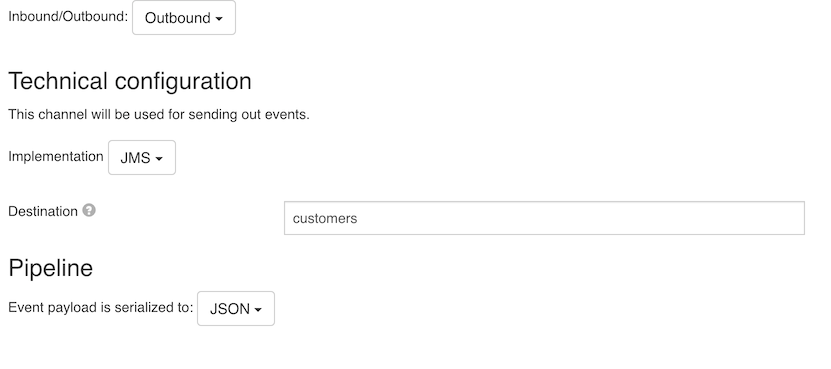Select the JMS text inside the button
831x369 pixels.
135,158
